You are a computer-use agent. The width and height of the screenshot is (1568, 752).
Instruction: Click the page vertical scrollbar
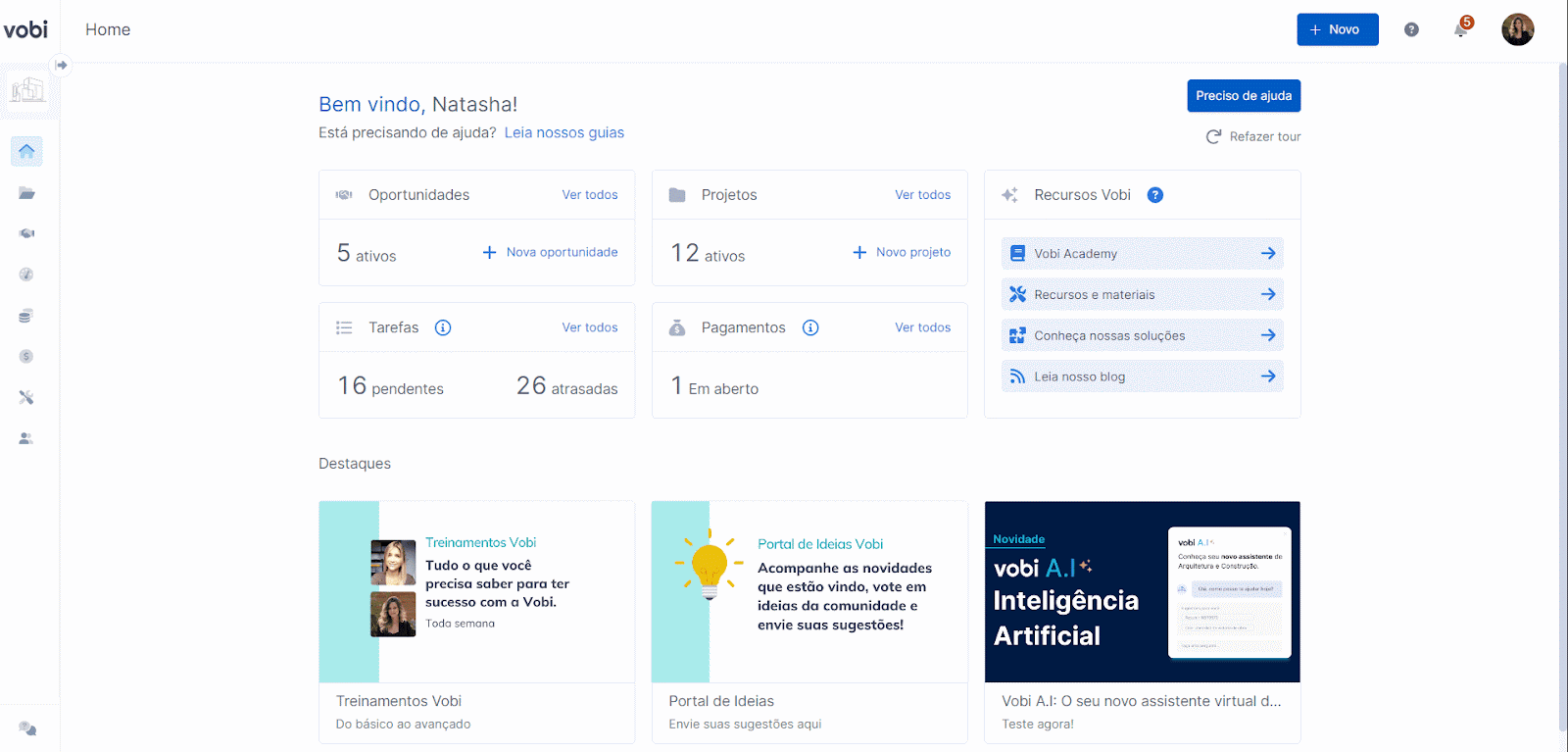click(x=1563, y=397)
